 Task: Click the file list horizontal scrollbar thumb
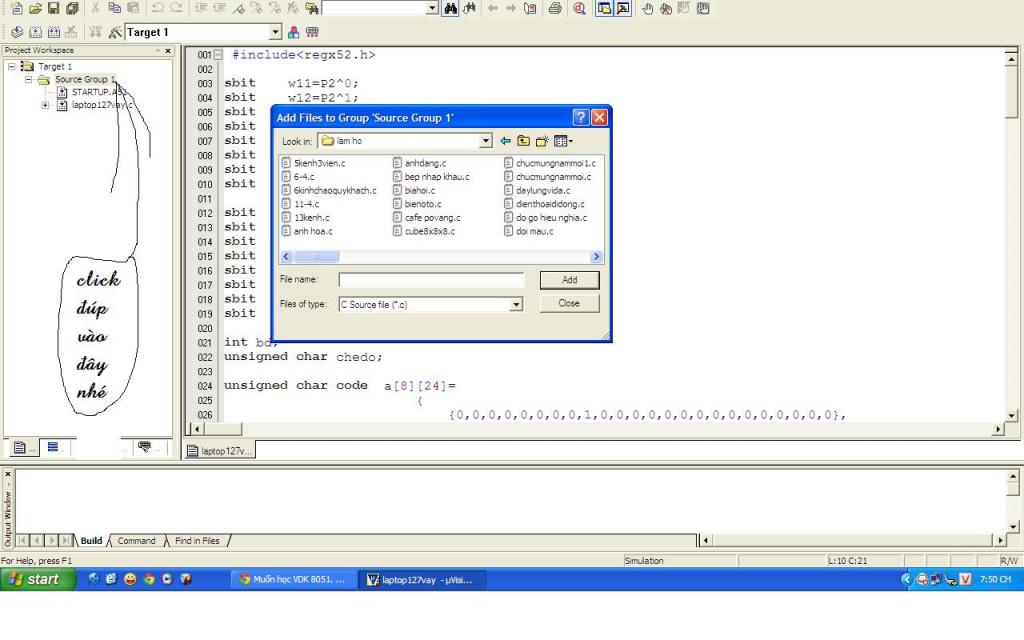[x=316, y=257]
